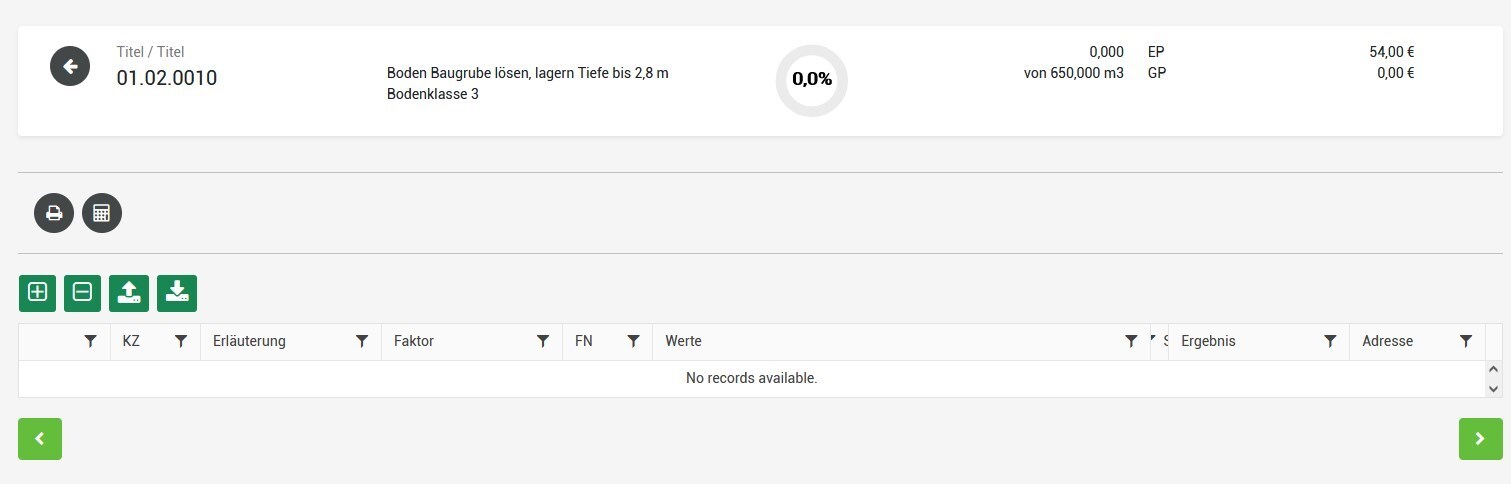Viewport: 1511px width, 484px height.
Task: Open filter for the Erläuterung column
Action: tap(362, 342)
